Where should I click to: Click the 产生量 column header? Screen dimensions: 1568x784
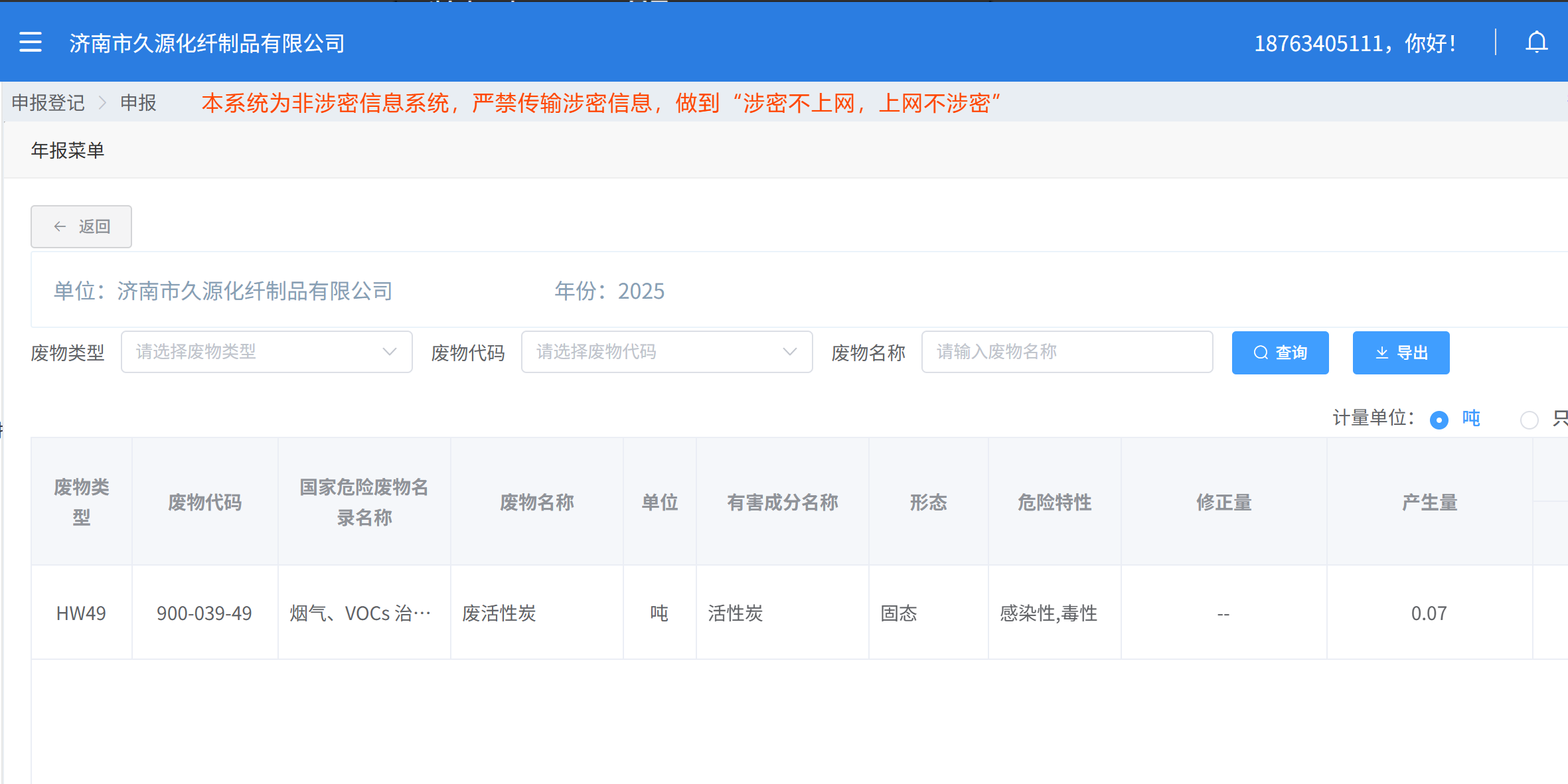pos(1429,502)
